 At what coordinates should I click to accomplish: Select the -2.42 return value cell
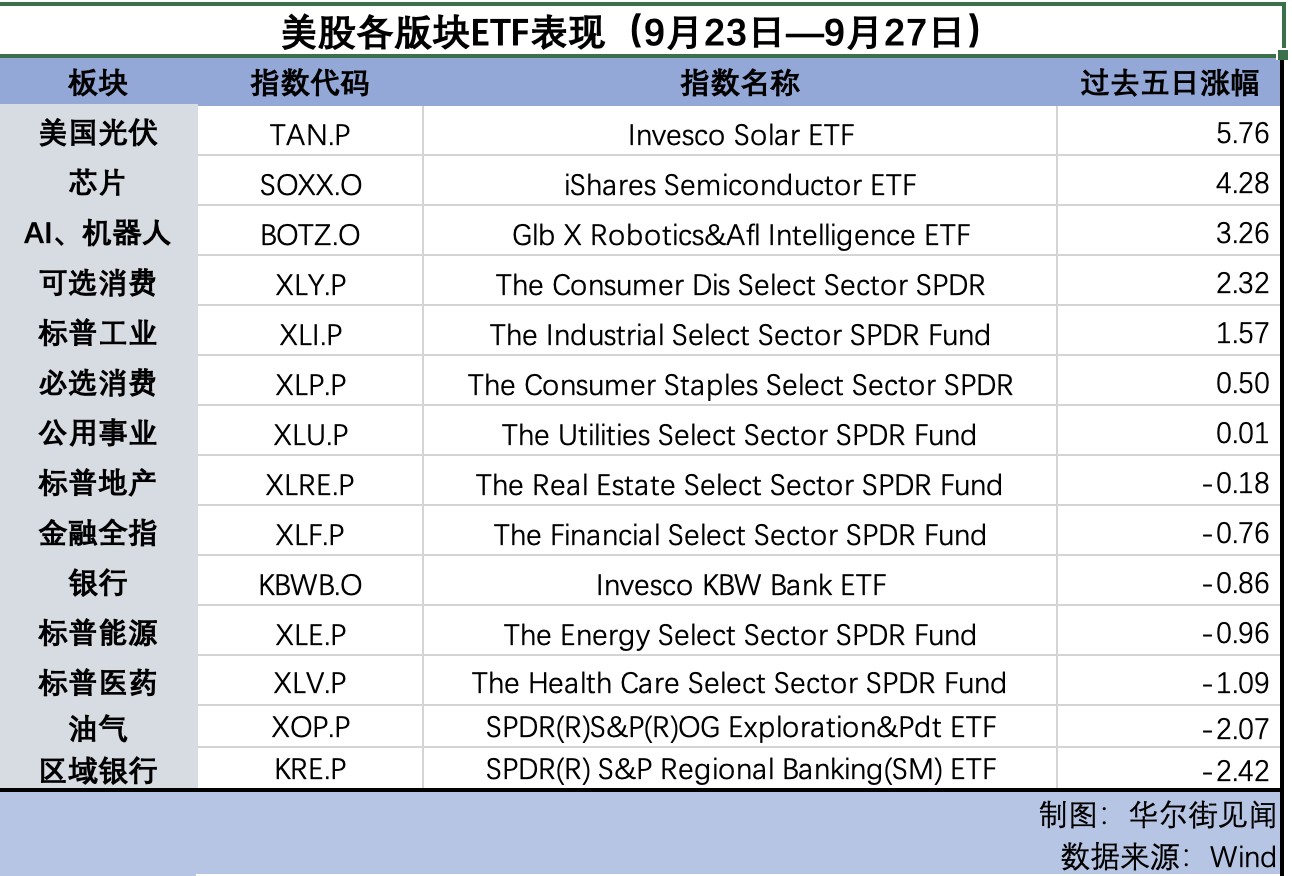1169,770
